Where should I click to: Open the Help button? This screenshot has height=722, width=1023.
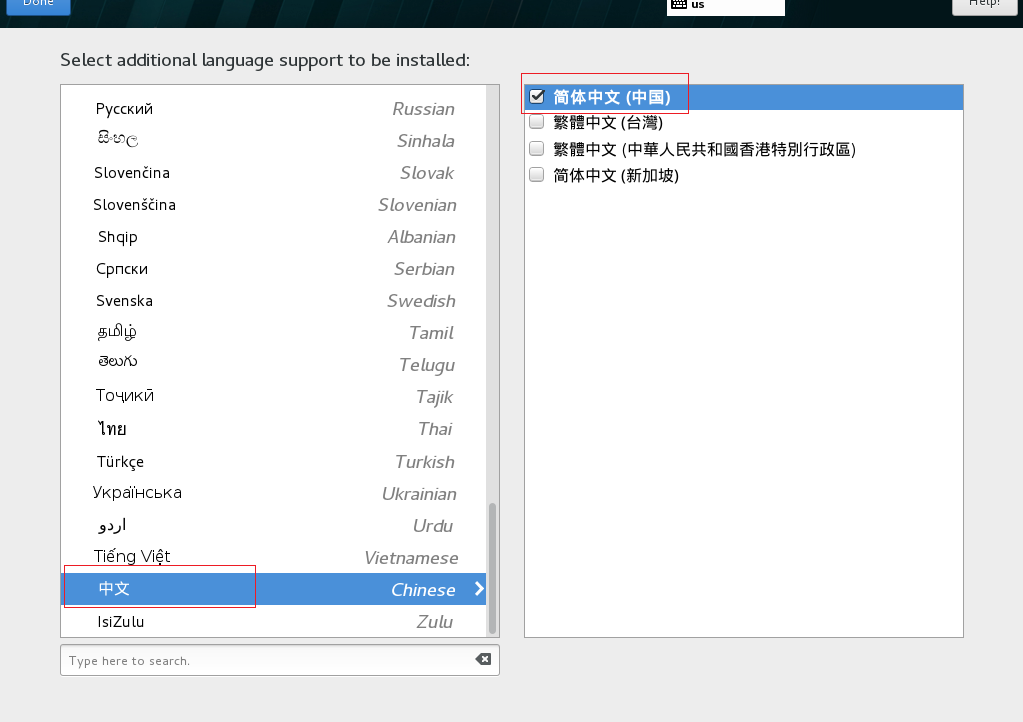pos(984,5)
